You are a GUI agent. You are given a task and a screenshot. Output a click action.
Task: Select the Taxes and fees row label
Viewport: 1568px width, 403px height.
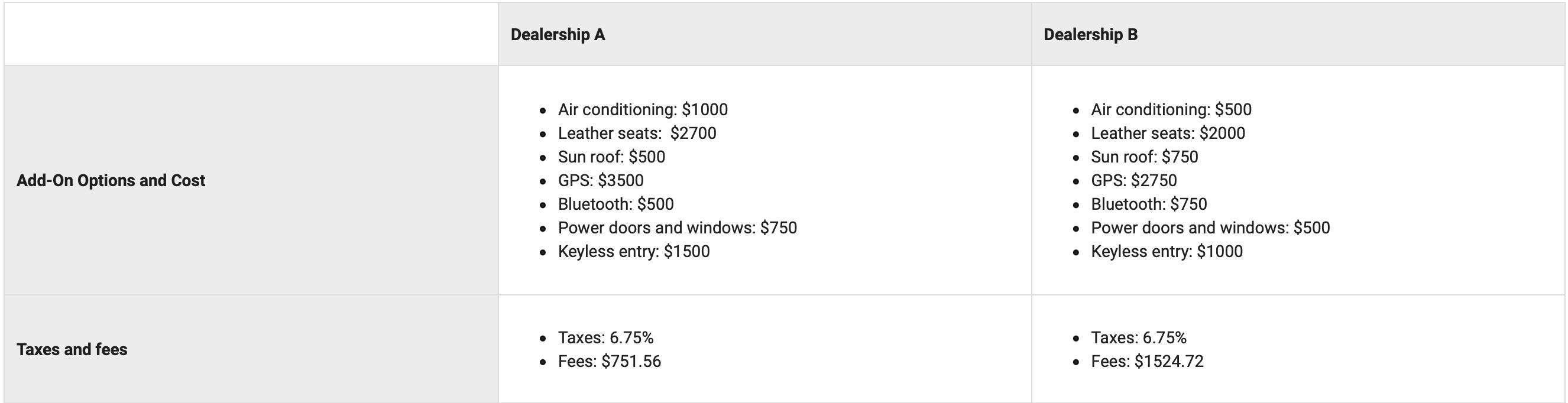tap(72, 349)
